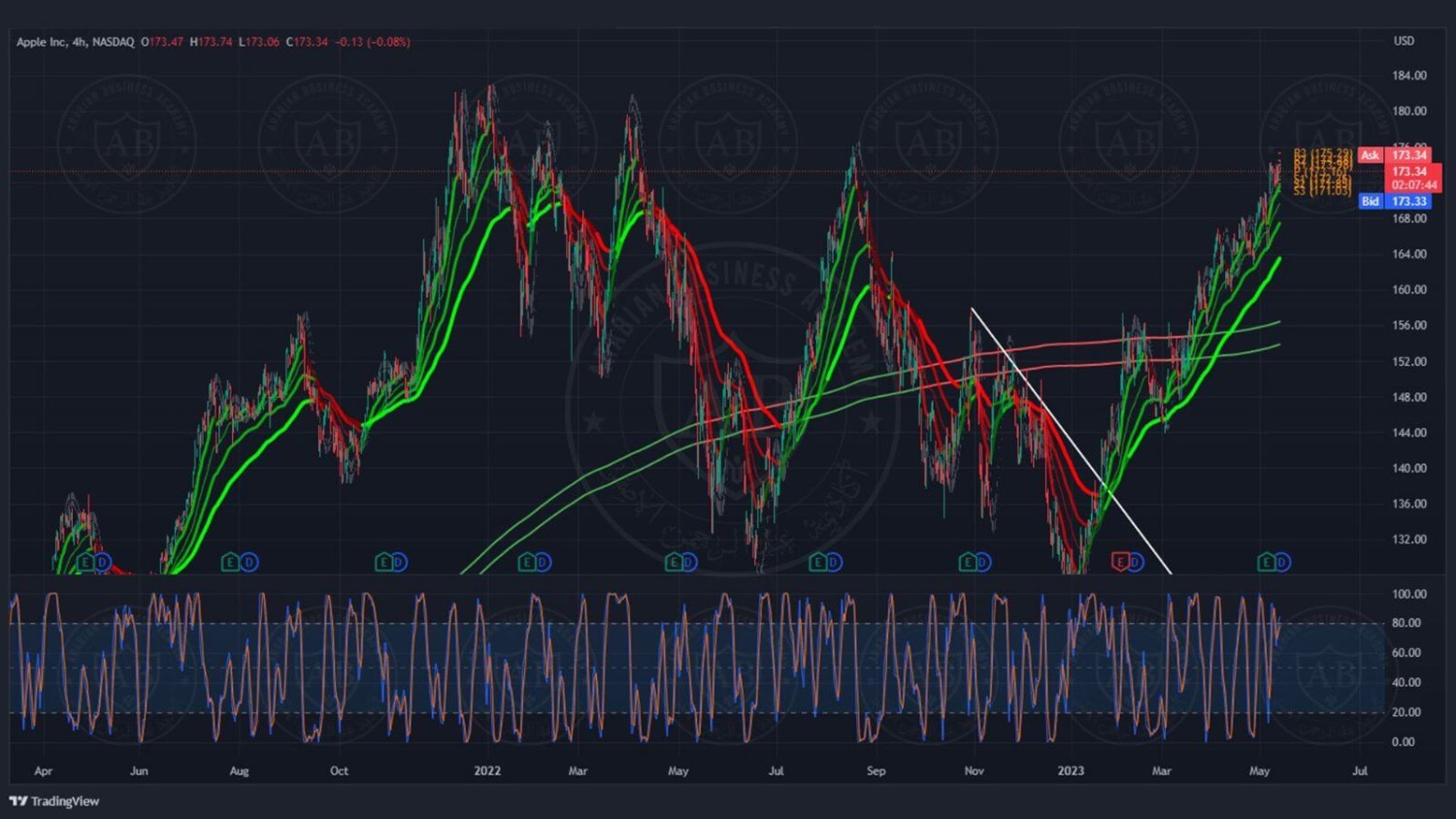
Task: Open the USD currency selector on price axis
Action: (1404, 41)
